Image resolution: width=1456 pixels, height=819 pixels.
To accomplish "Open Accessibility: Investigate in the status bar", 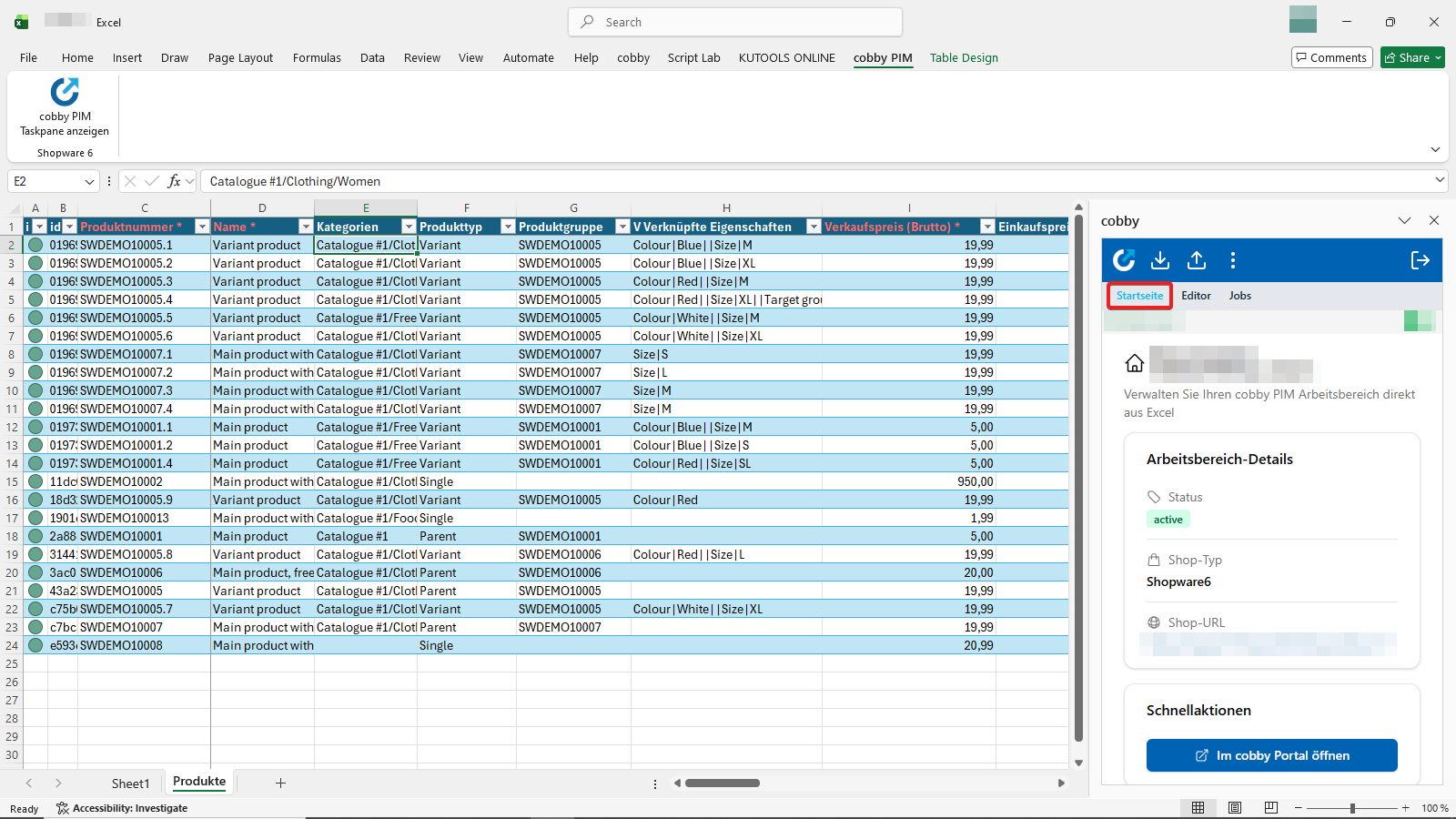I will tap(122, 808).
